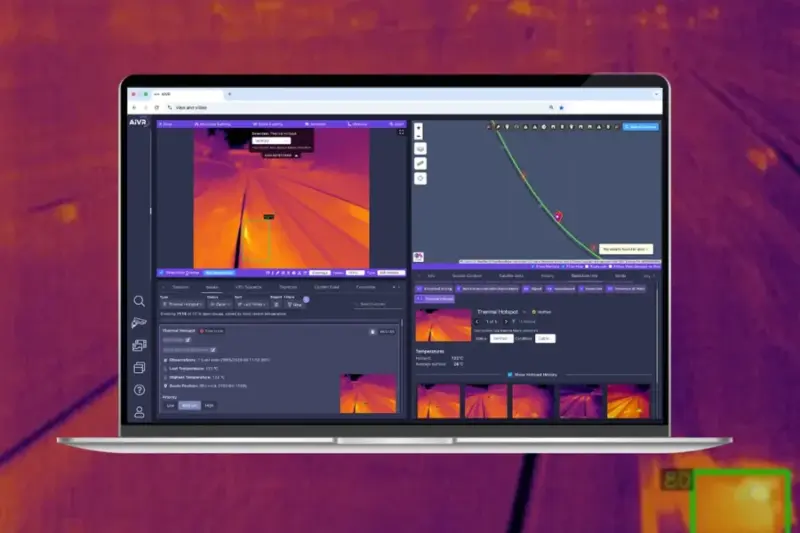This screenshot has height=533, width=800.
Task: Open the first hotspot history thumbnail
Action: click(x=438, y=401)
